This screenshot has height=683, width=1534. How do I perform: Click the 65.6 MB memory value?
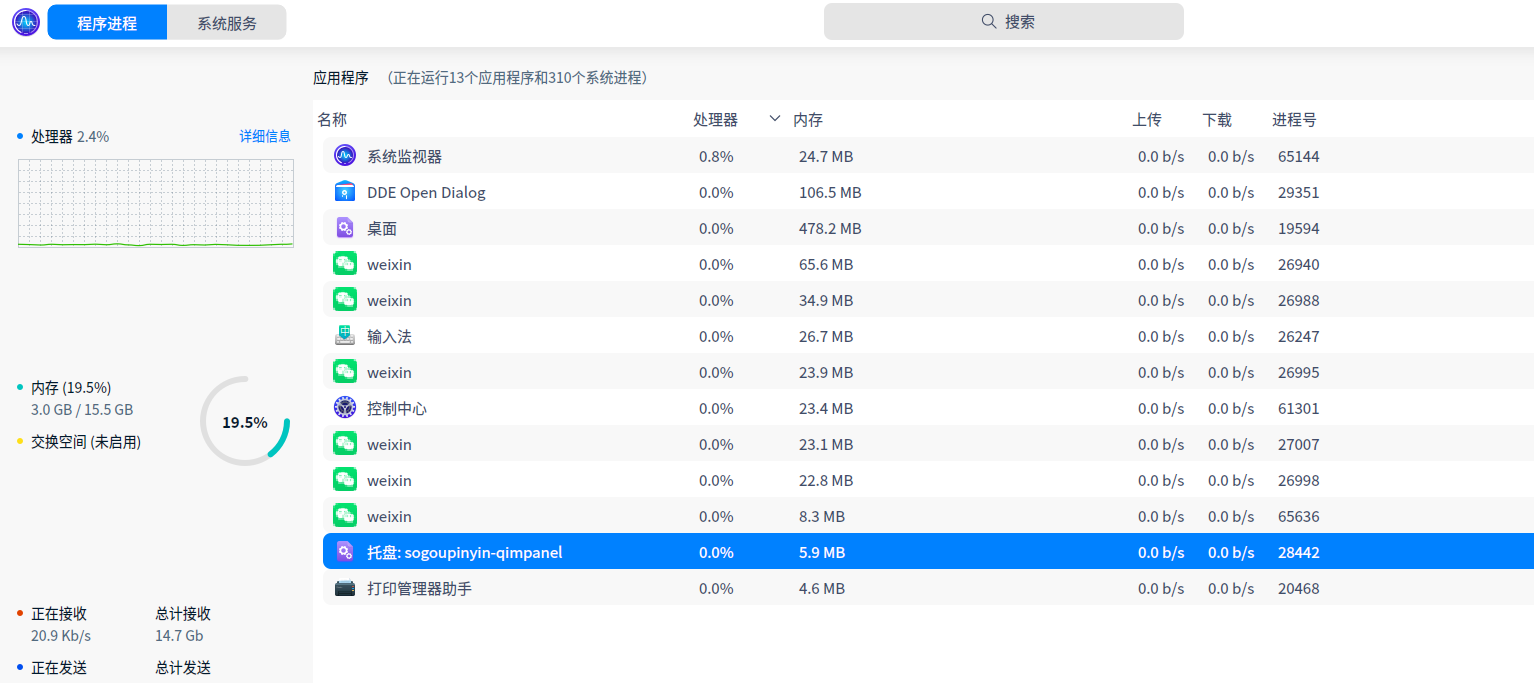(x=826, y=264)
